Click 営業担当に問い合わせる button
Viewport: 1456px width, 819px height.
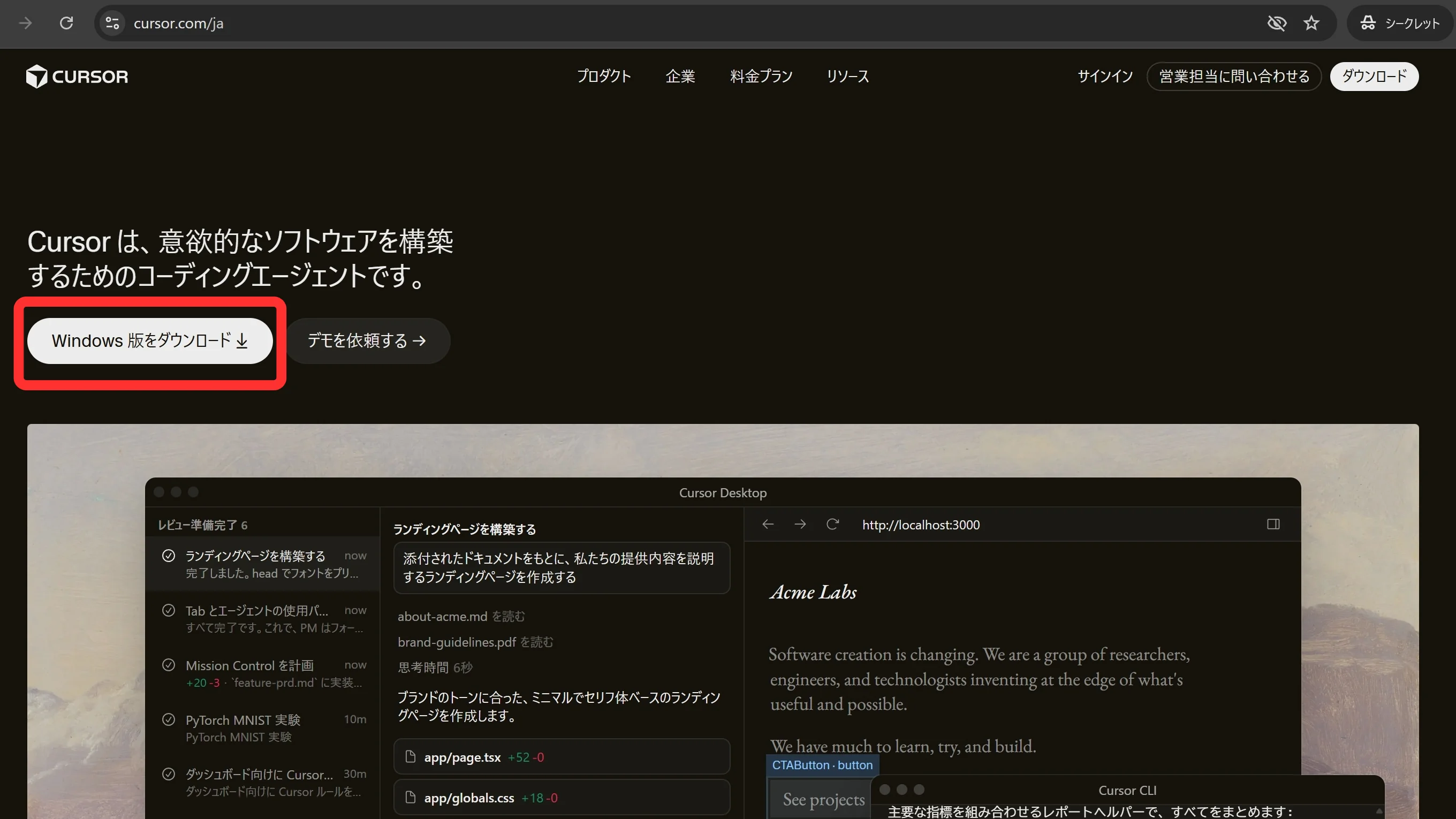[x=1234, y=77]
